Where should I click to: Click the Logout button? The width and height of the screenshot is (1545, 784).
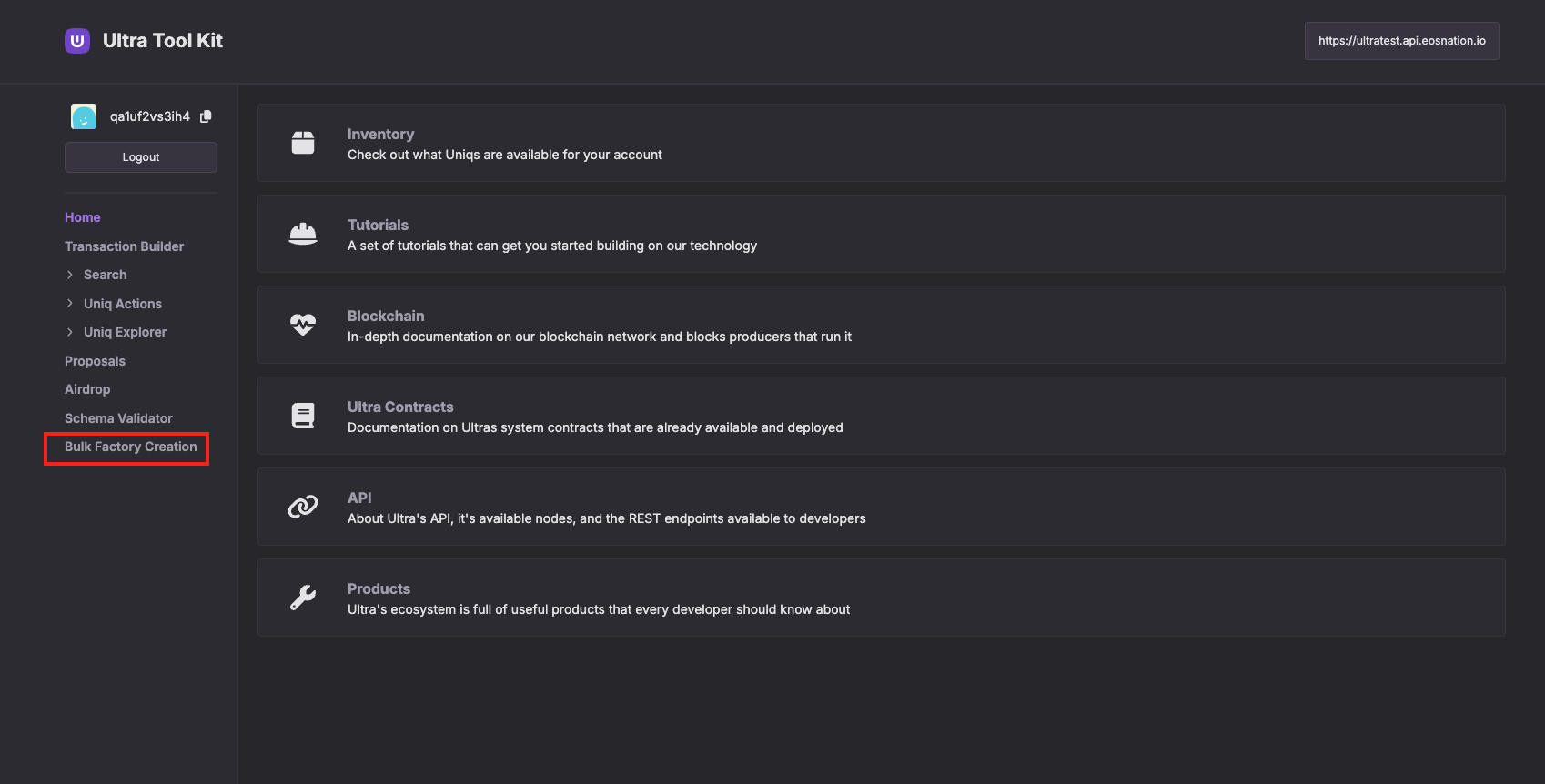(141, 157)
